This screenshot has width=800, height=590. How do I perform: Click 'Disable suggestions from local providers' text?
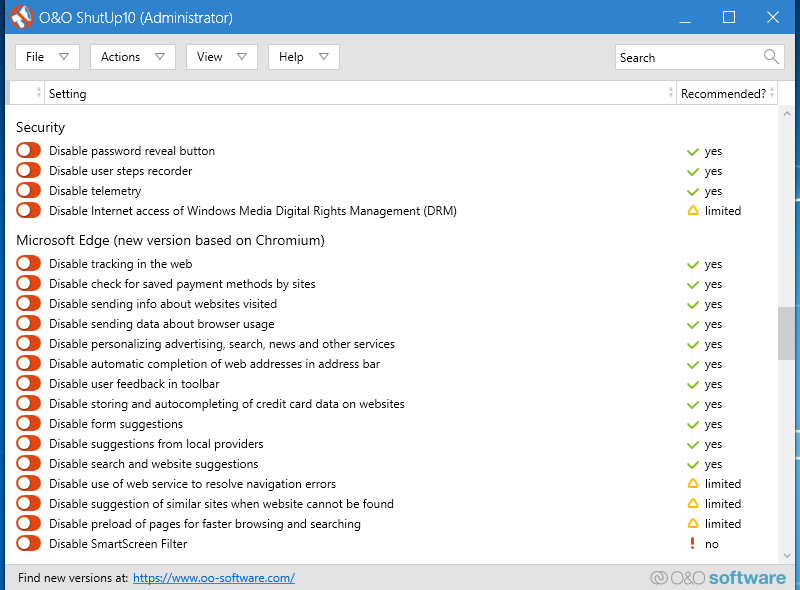tap(156, 444)
